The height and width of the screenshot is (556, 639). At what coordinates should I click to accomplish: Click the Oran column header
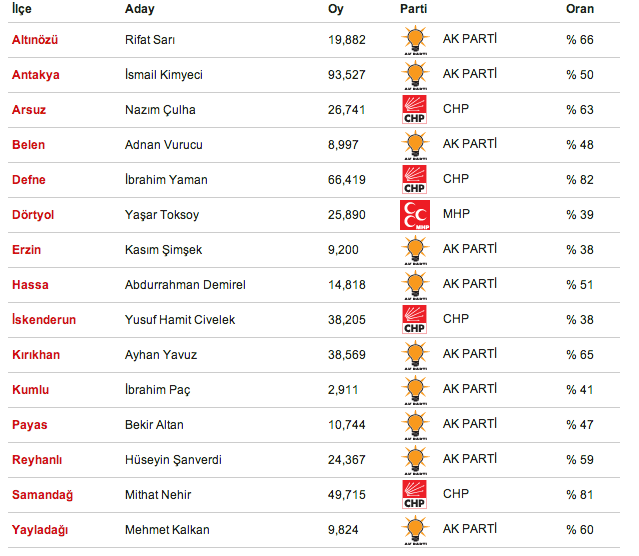579,9
